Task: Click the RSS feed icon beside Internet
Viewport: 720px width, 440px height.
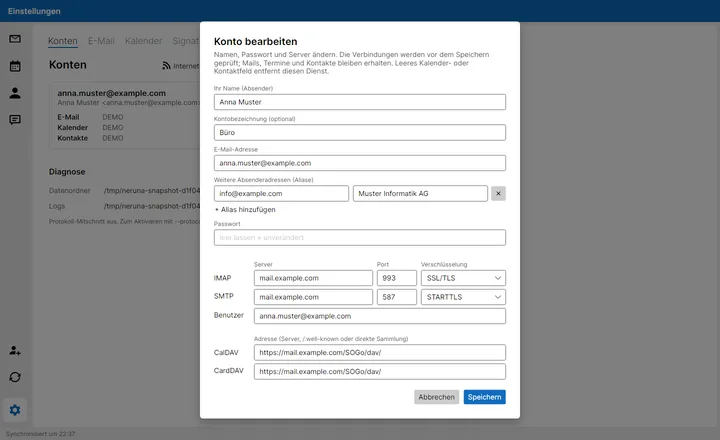Action: click(x=166, y=66)
